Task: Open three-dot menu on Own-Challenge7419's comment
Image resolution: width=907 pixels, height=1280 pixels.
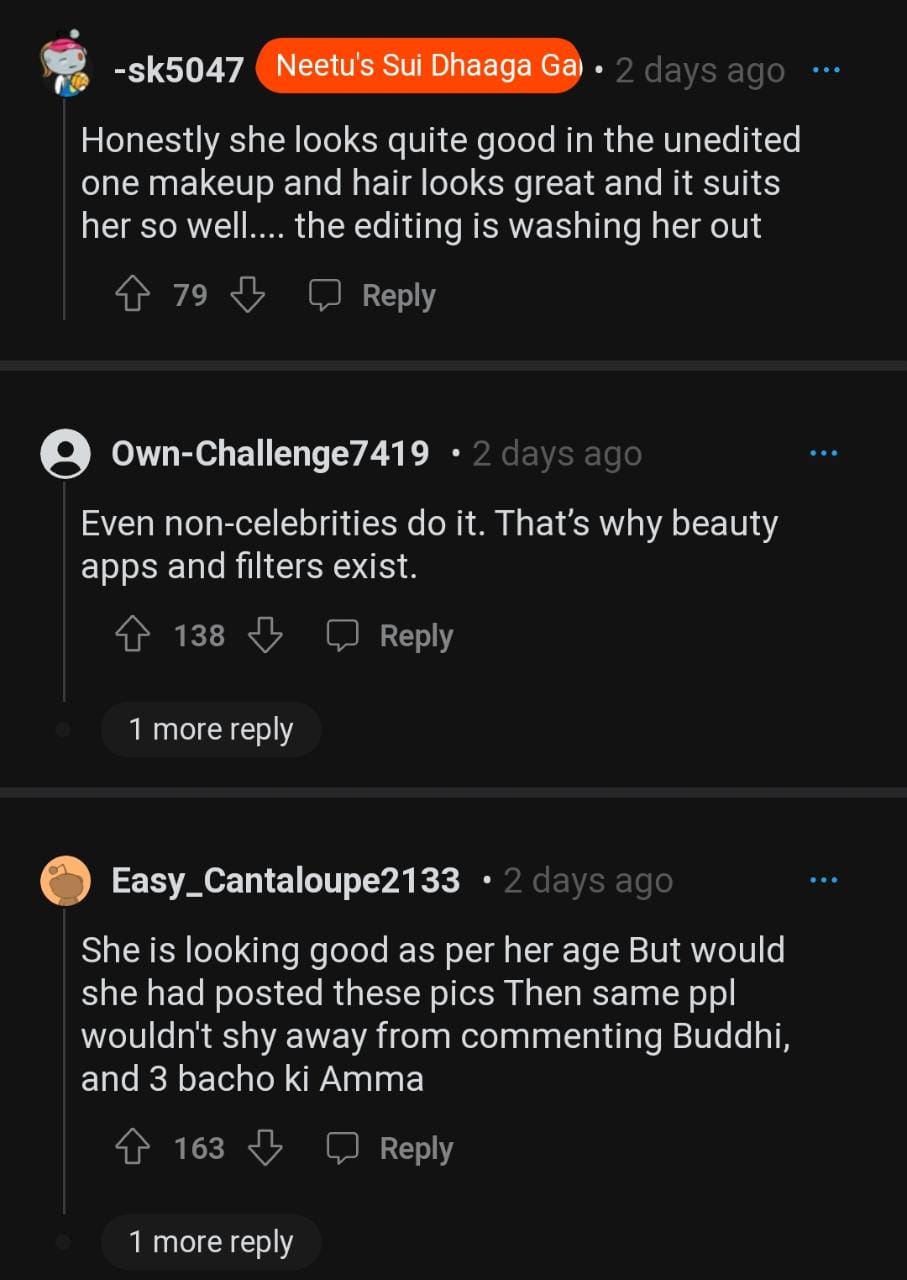Action: pos(823,453)
